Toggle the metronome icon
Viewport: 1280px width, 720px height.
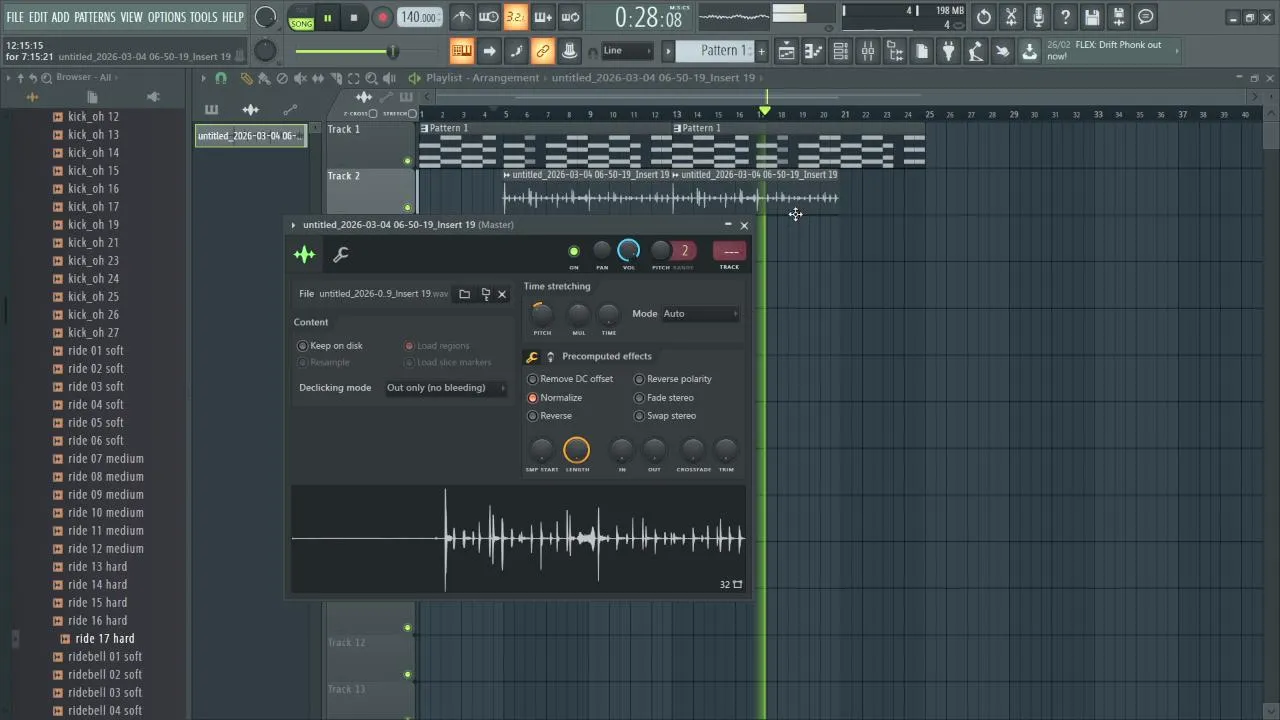462,17
